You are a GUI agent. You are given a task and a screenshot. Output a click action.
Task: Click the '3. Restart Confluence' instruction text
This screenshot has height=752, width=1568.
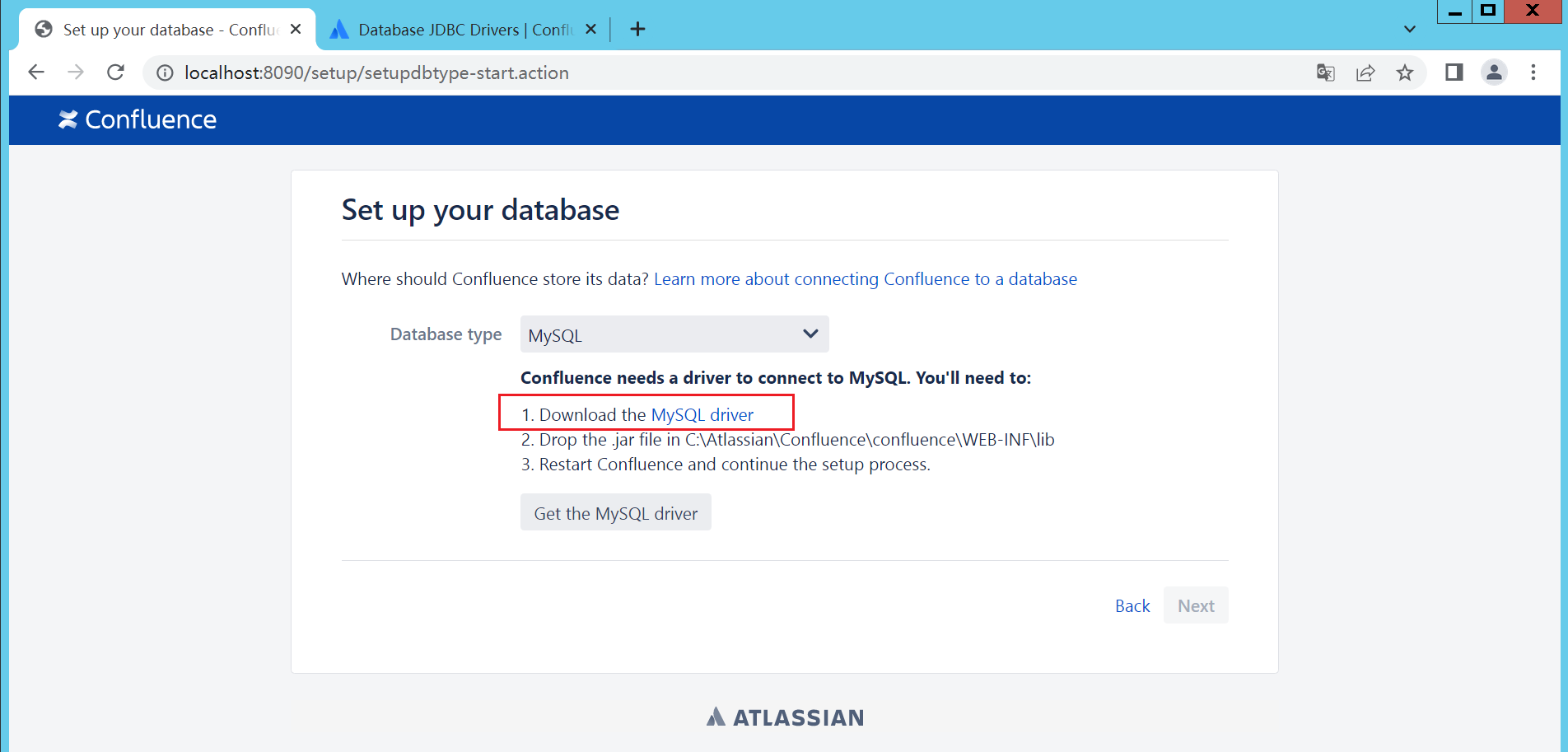click(726, 465)
